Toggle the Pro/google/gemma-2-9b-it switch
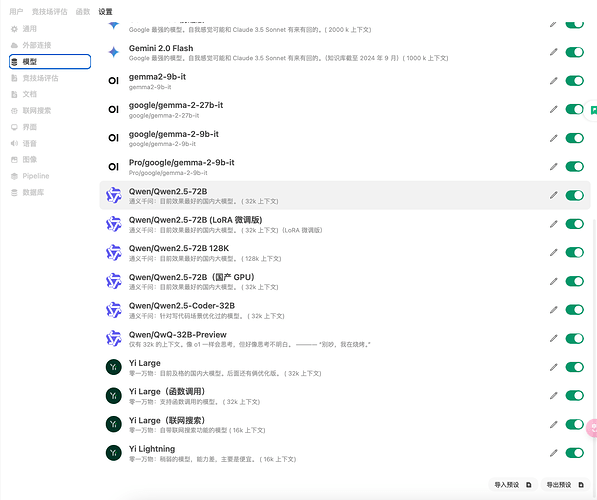The image size is (597, 500). (x=575, y=167)
